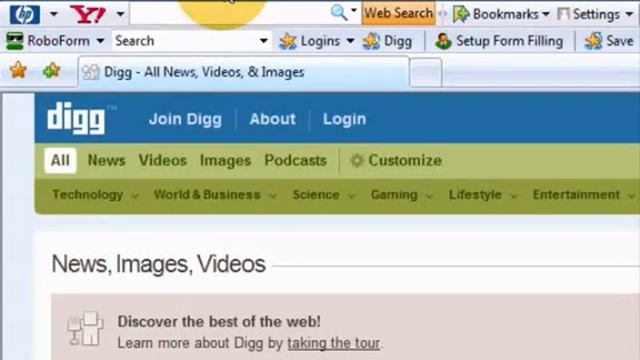Open the RoboForm Search dropdown arrow

(x=264, y=41)
